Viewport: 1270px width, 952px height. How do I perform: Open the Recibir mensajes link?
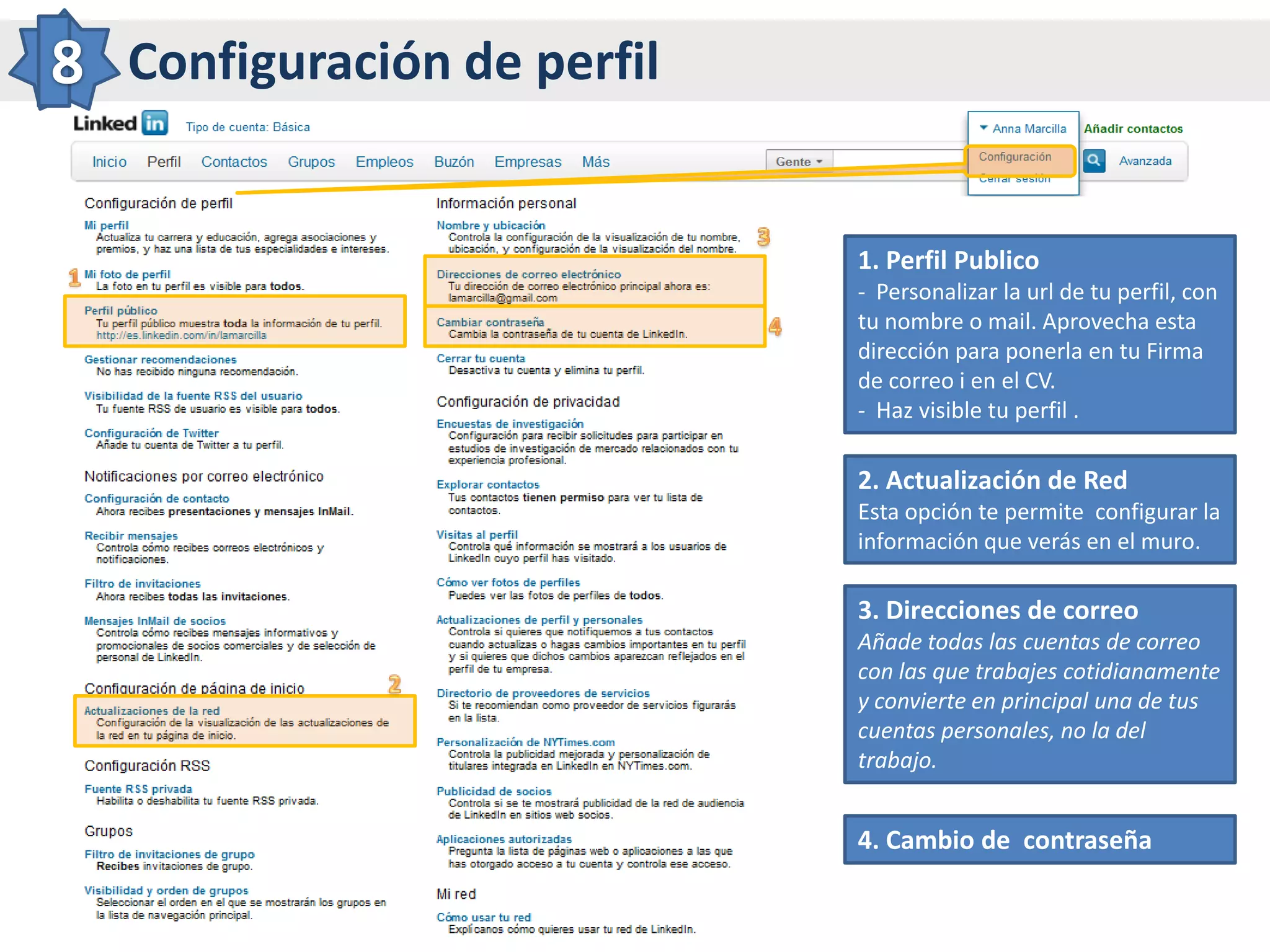[131, 536]
